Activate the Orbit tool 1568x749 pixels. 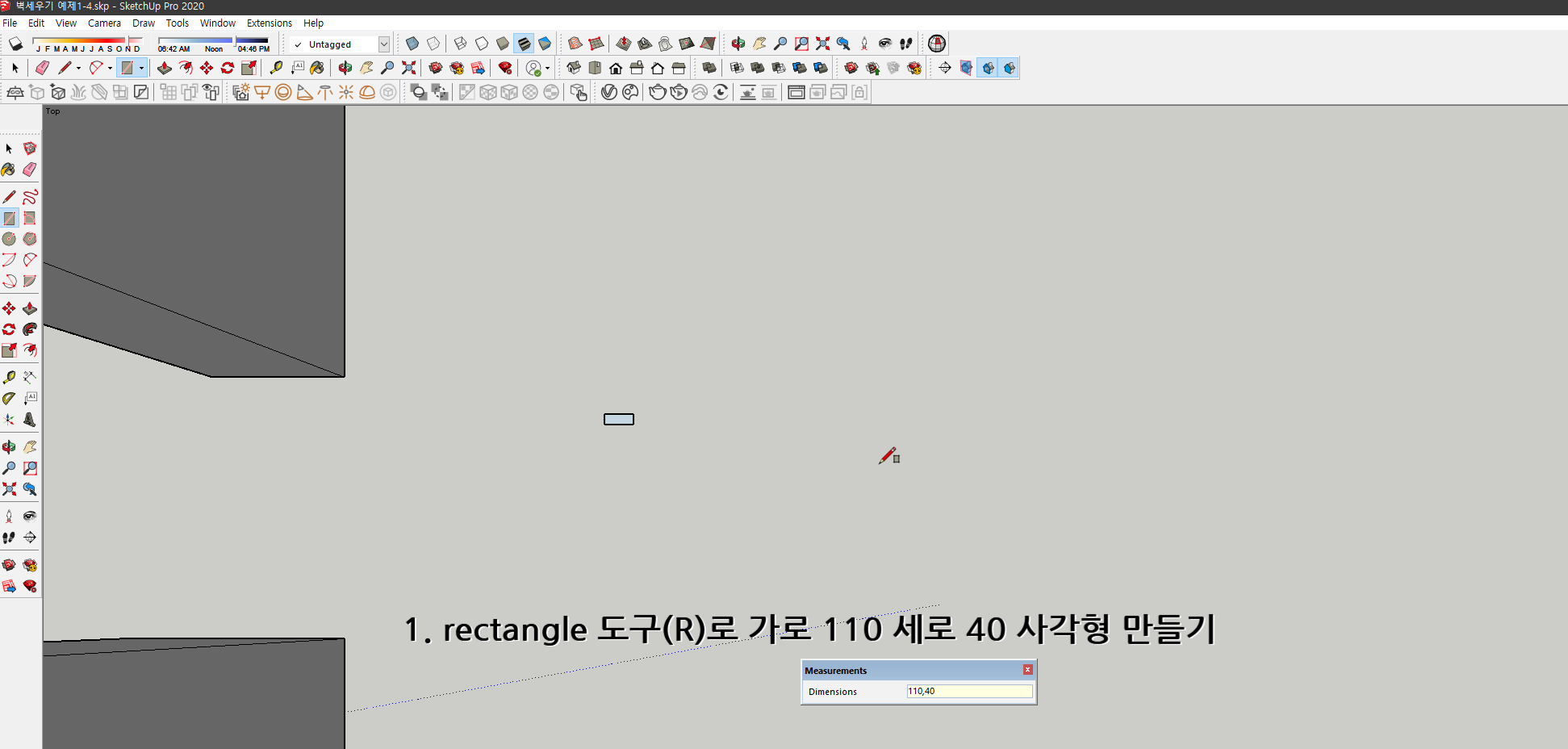10,446
